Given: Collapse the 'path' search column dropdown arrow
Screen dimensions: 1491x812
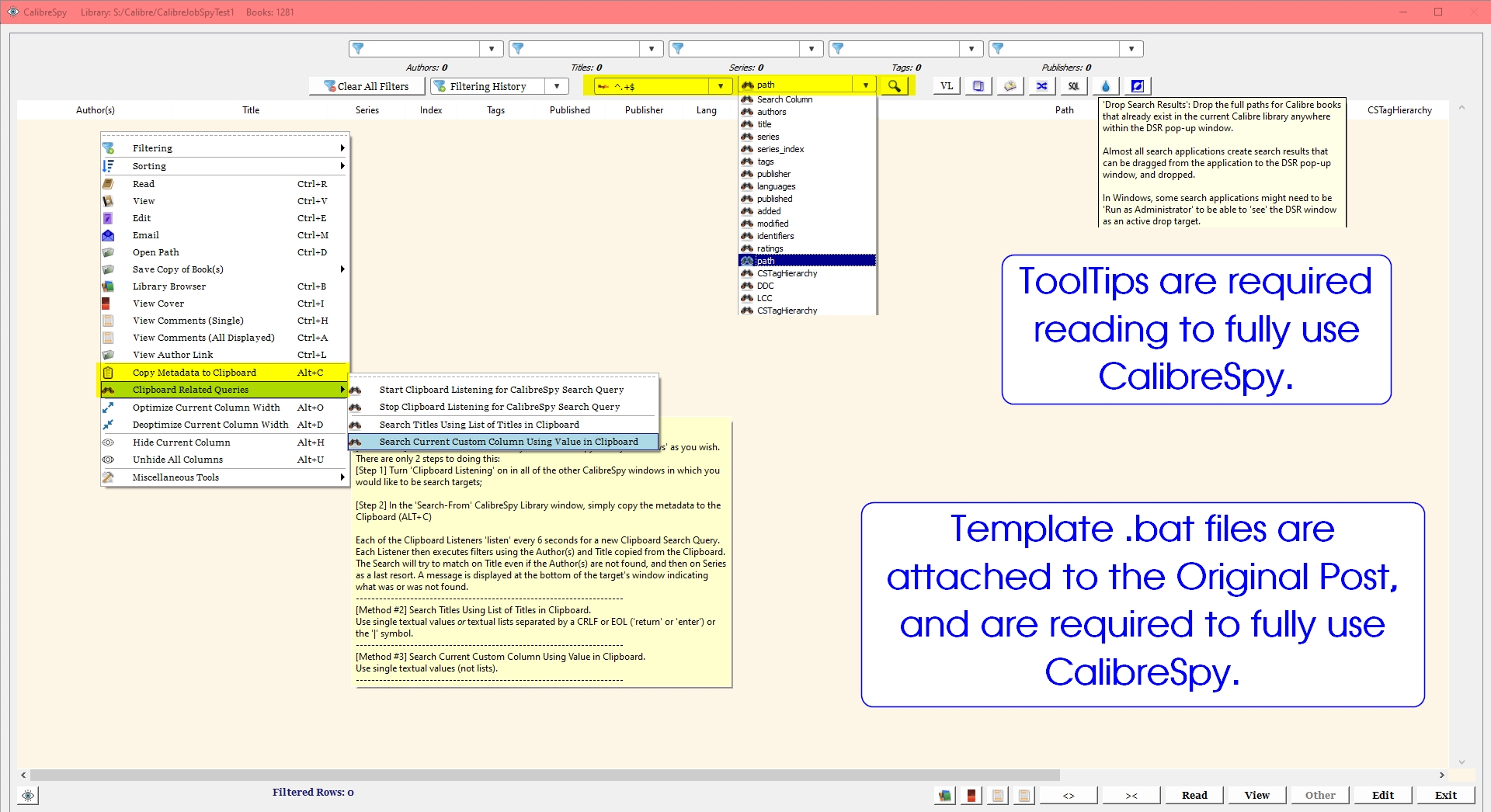Looking at the screenshot, I should (x=865, y=85).
